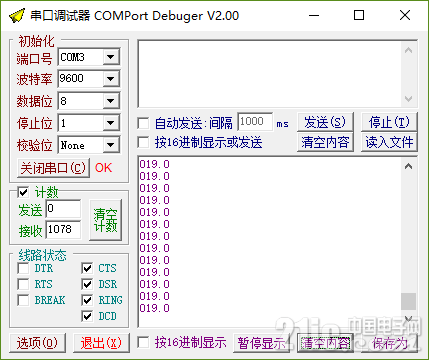Minimize the COMPort Debuger window

click(314, 15)
